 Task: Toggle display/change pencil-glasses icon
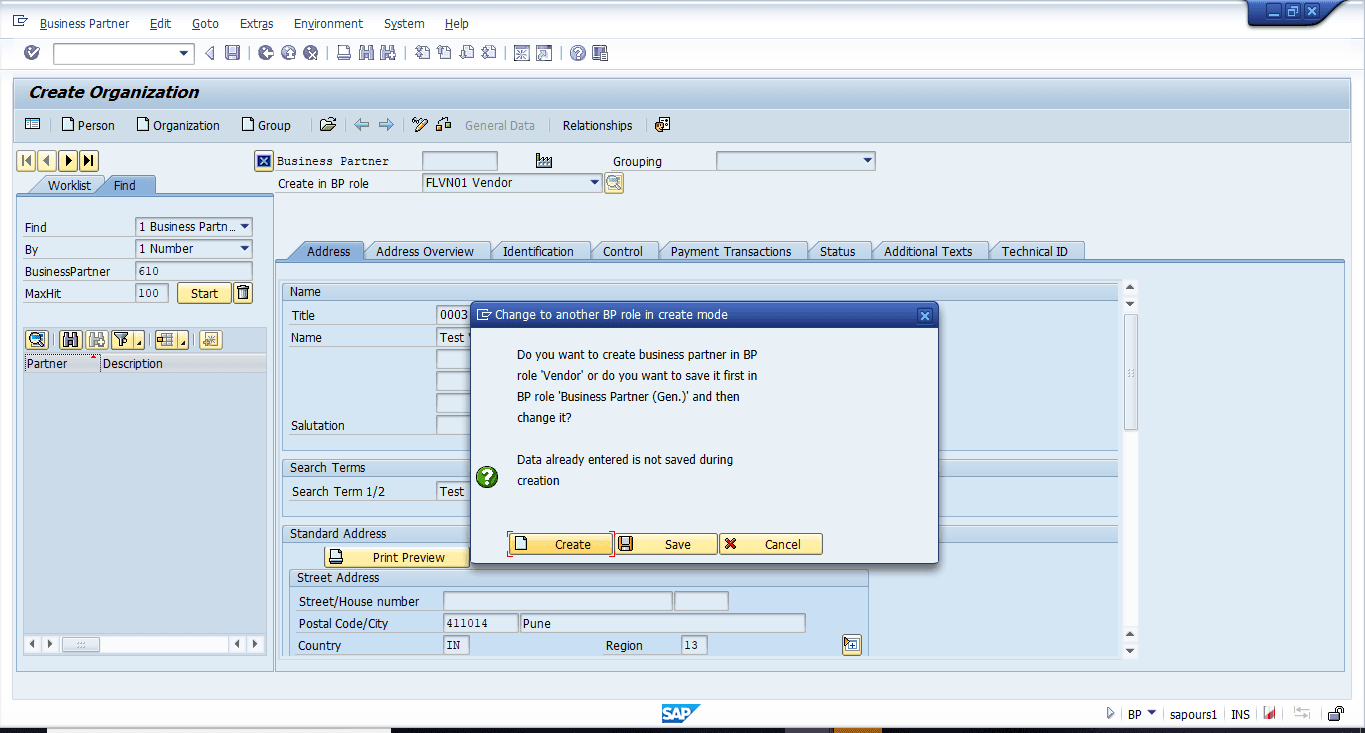tap(420, 125)
